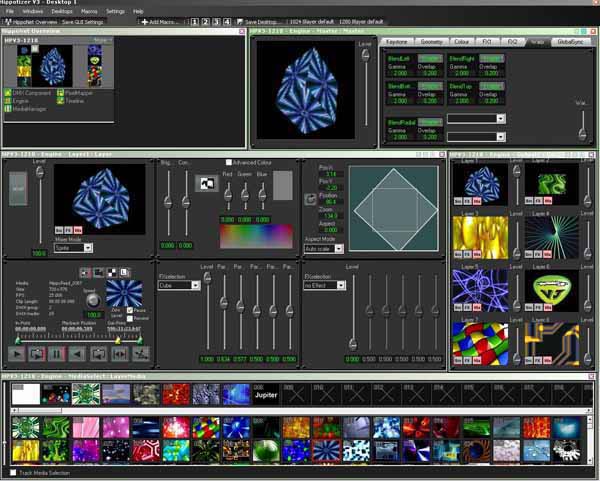Click the Add Macro plus icon
This screenshot has width=600, height=481.
pyautogui.click(x=145, y=22)
